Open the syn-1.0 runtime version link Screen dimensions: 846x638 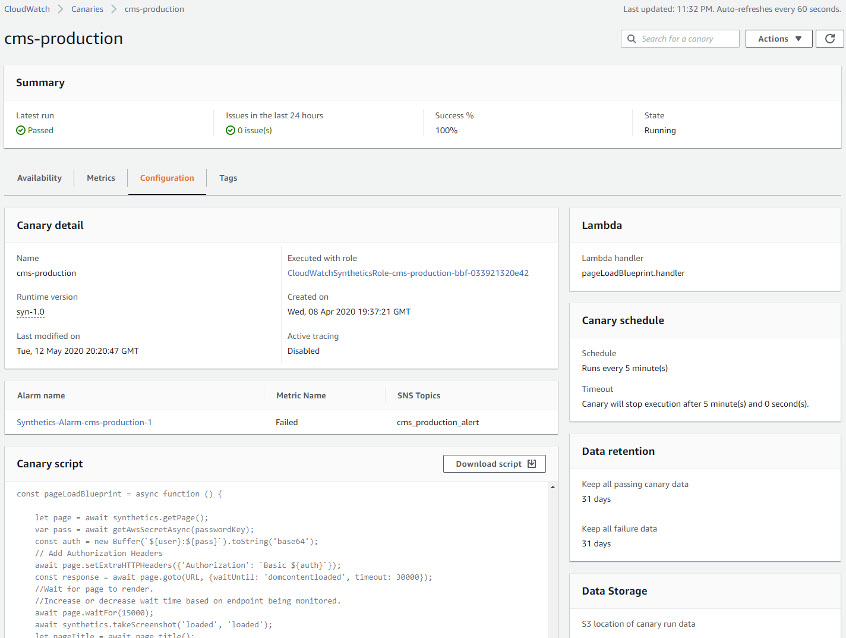coord(30,312)
